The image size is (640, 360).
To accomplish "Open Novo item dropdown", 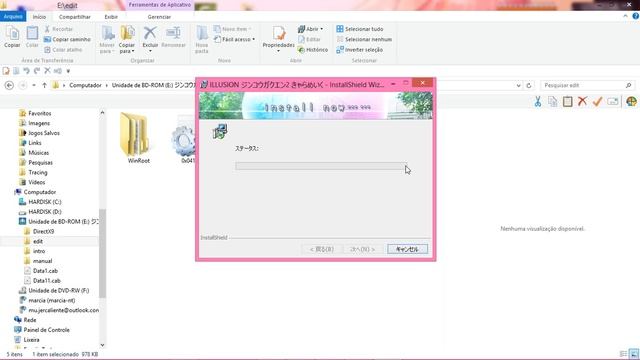I will click(x=232, y=29).
